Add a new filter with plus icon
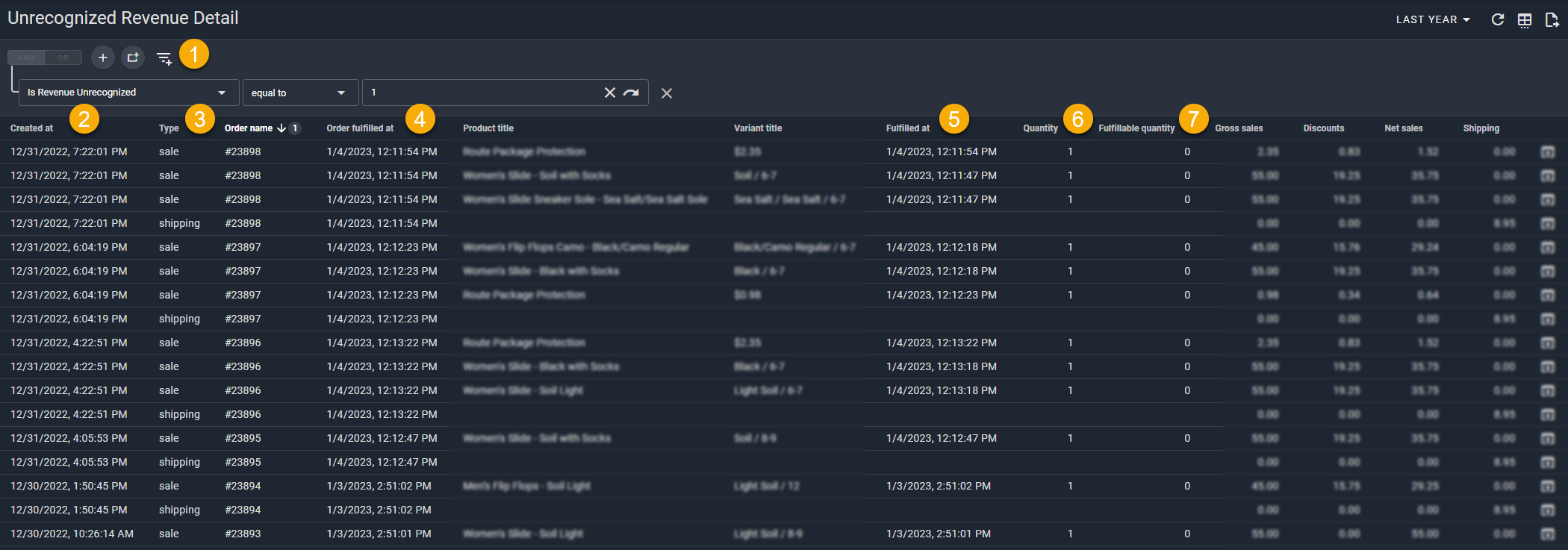 click(103, 57)
